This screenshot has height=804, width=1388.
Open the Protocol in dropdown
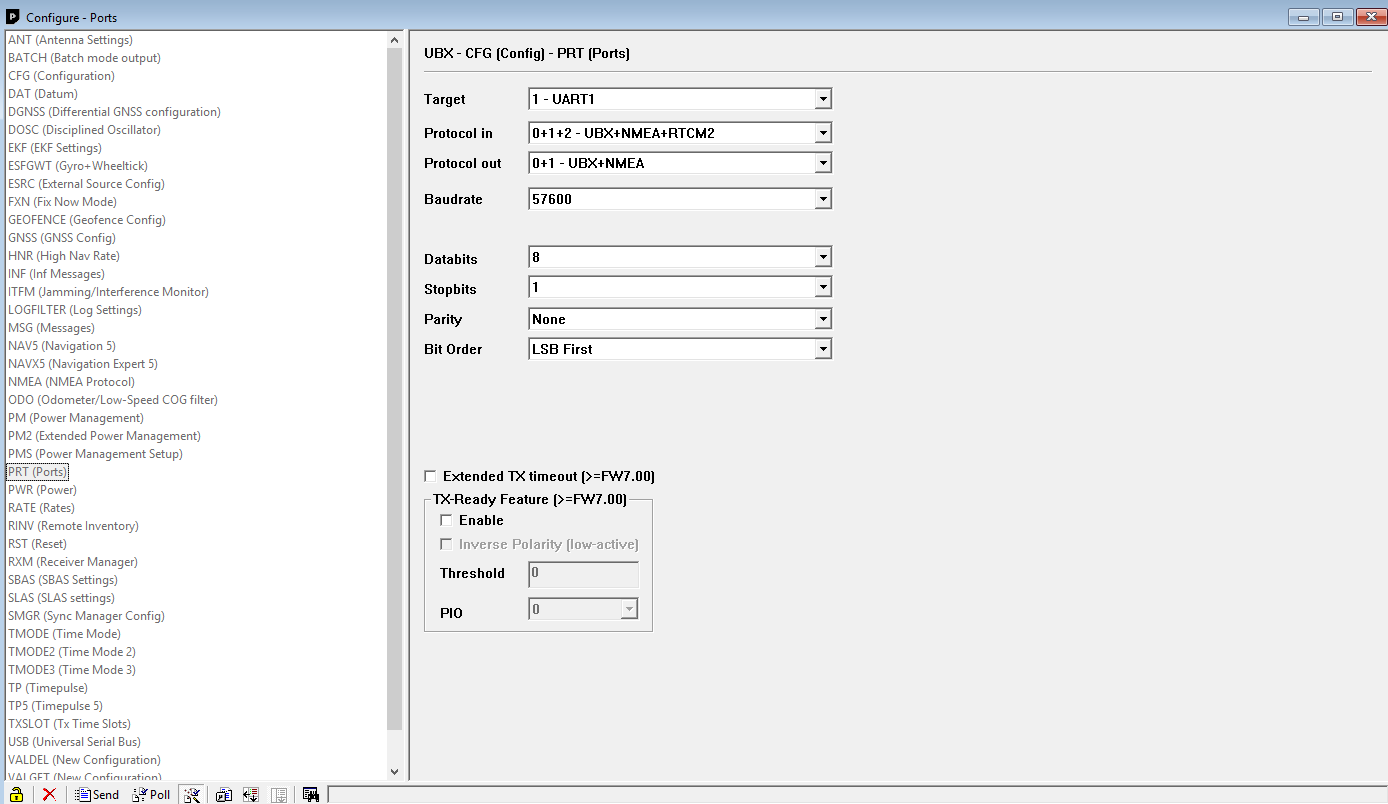(822, 133)
